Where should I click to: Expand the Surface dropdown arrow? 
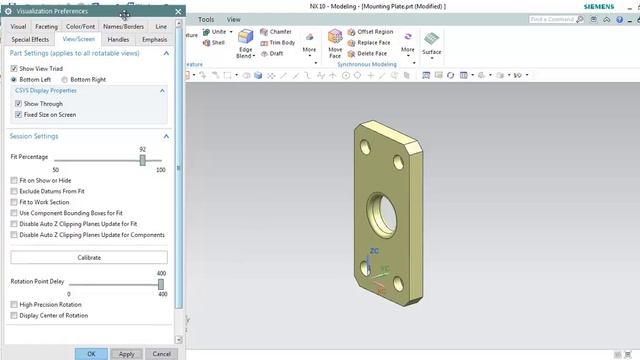click(x=431, y=58)
